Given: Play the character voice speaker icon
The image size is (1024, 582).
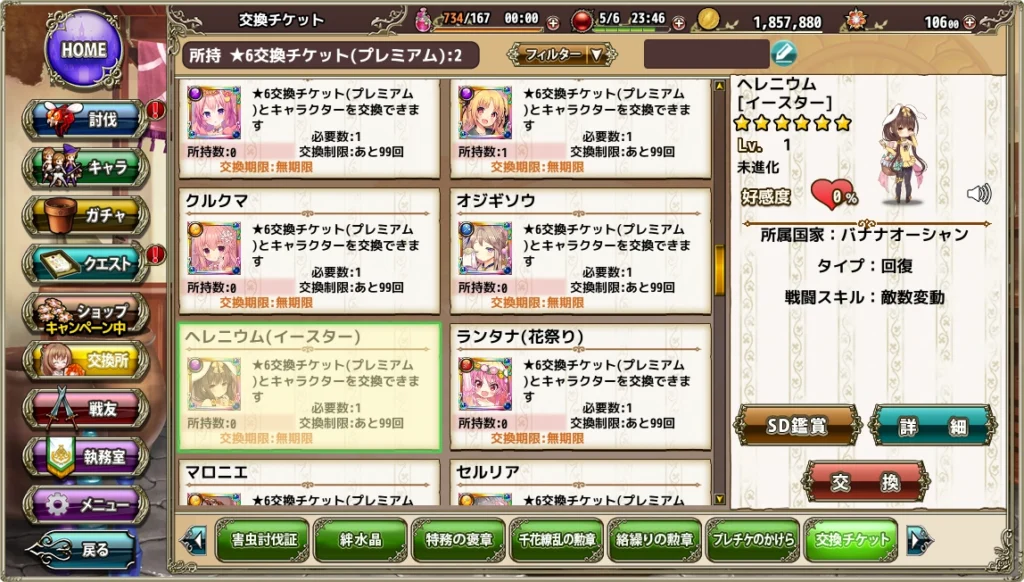Looking at the screenshot, I should [978, 194].
